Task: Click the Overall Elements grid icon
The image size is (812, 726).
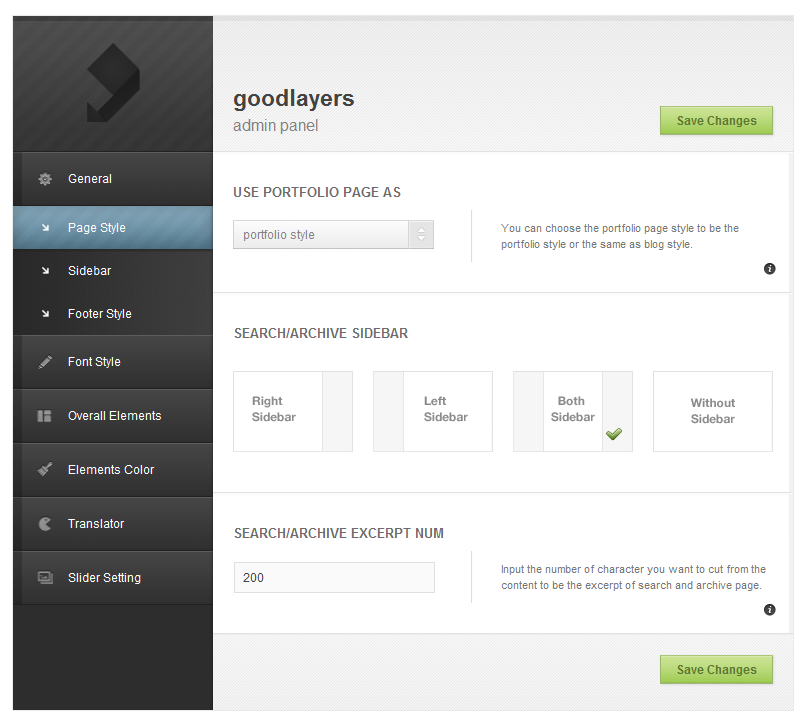Action: tap(44, 416)
